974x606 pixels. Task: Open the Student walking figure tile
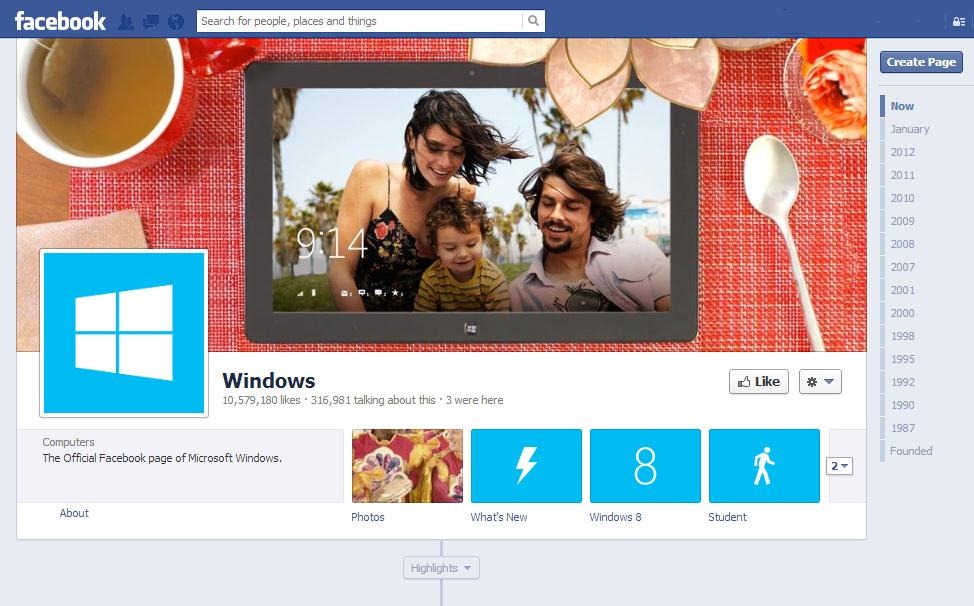pyautogui.click(x=764, y=466)
